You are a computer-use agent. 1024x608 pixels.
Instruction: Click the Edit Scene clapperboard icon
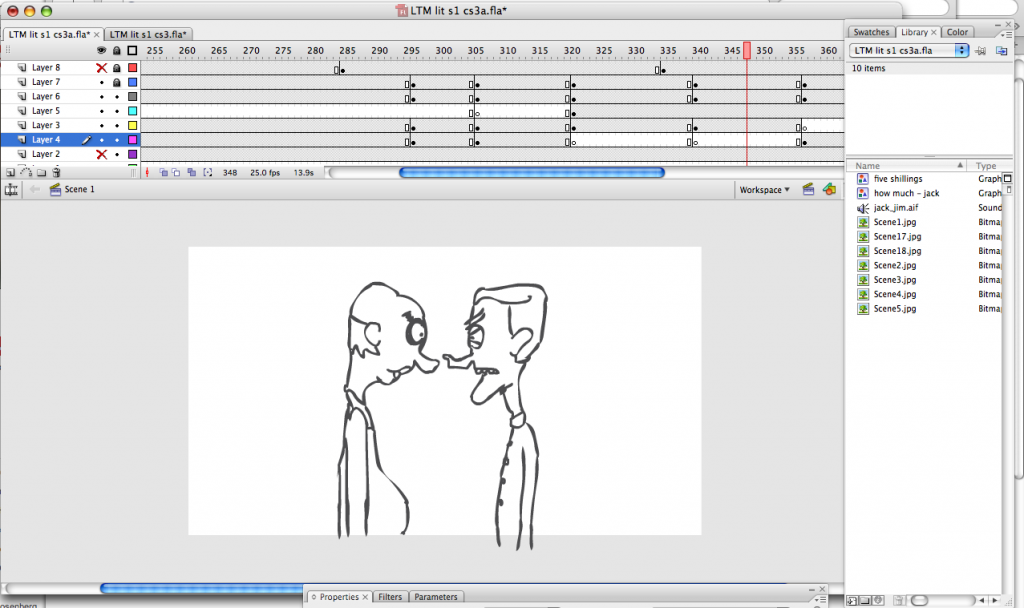(808, 189)
